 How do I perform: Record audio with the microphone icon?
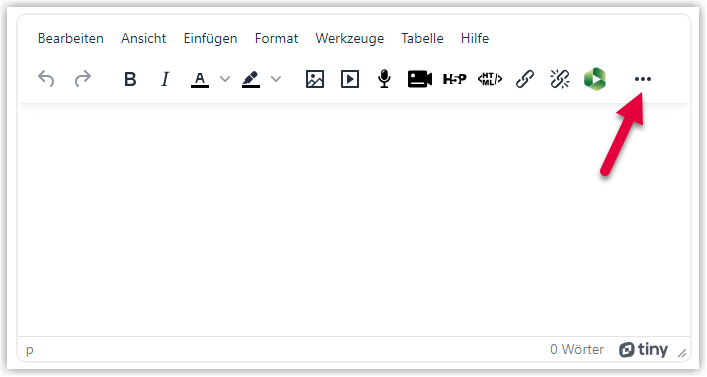click(384, 79)
